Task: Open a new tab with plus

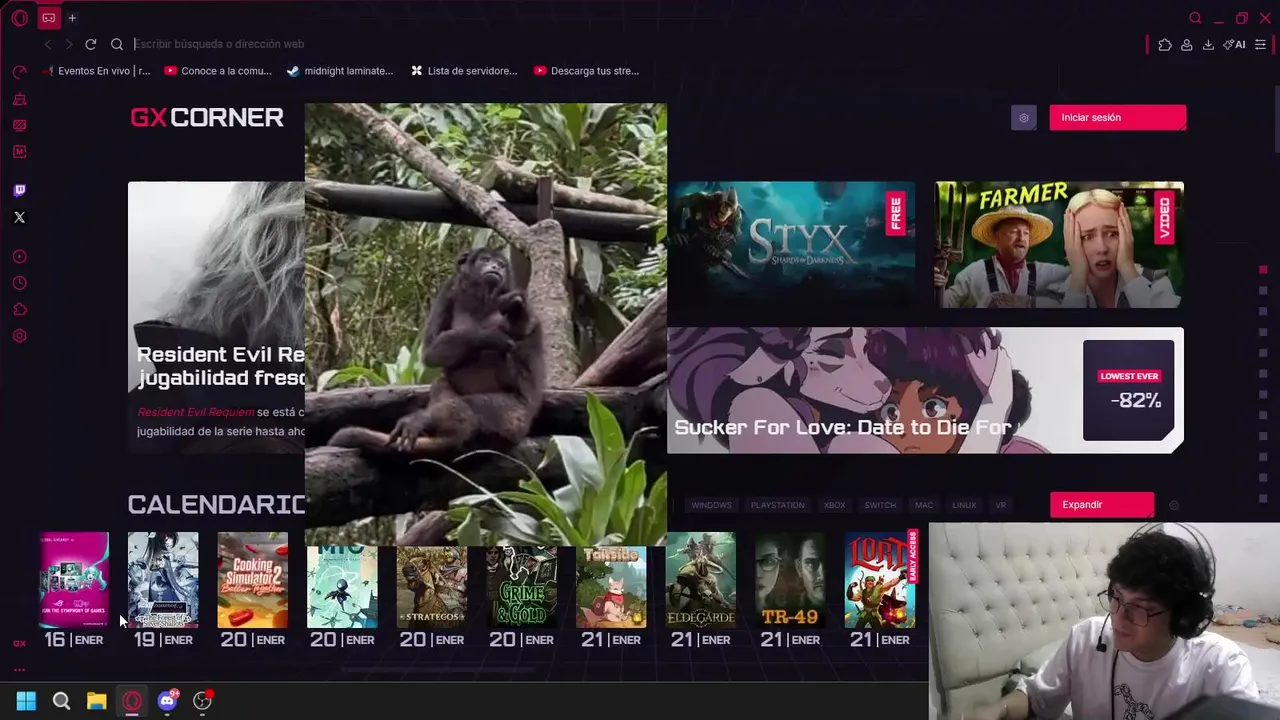Action: (72, 18)
